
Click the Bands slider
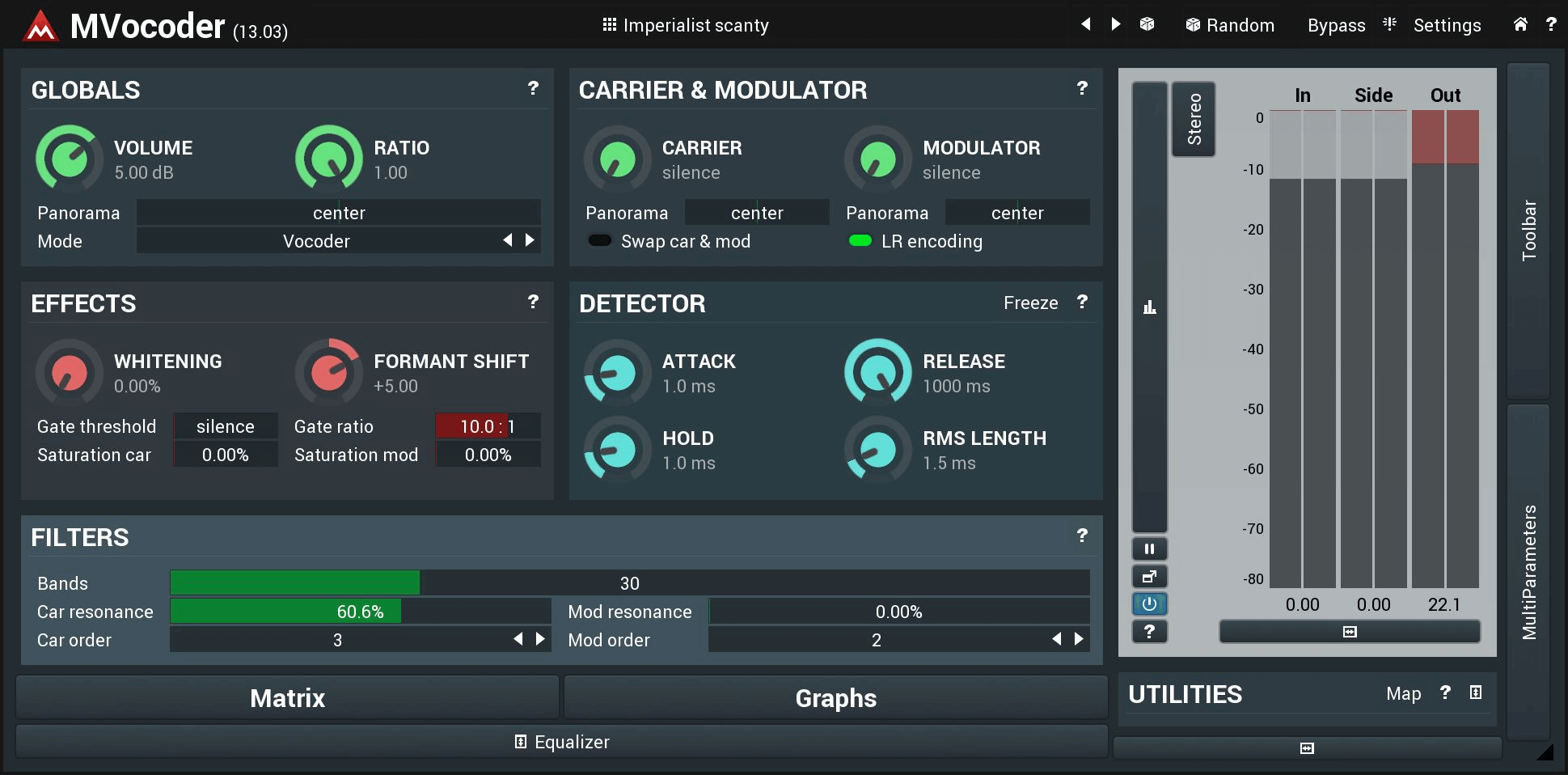pyautogui.click(x=630, y=583)
